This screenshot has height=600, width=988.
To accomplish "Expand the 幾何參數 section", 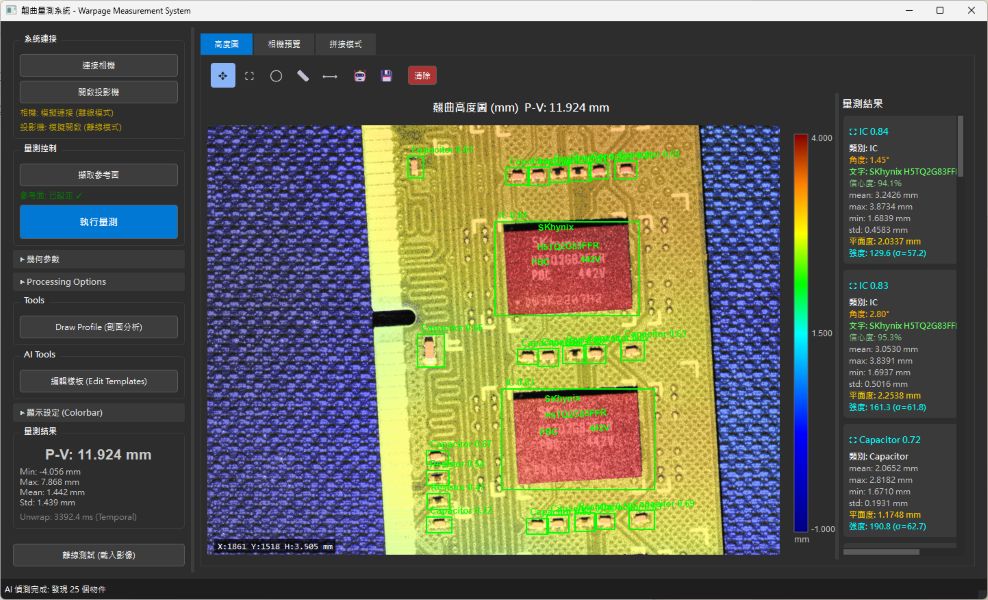I will tap(99, 259).
